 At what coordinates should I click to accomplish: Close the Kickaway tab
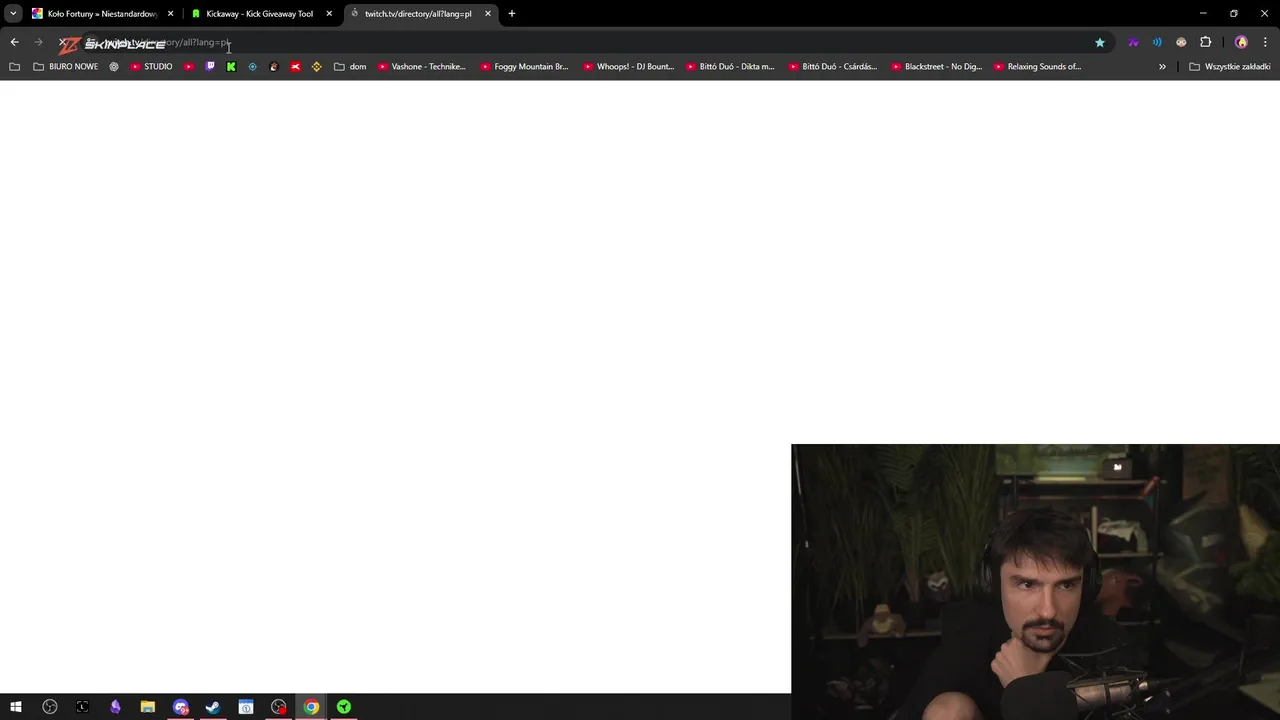point(329,14)
